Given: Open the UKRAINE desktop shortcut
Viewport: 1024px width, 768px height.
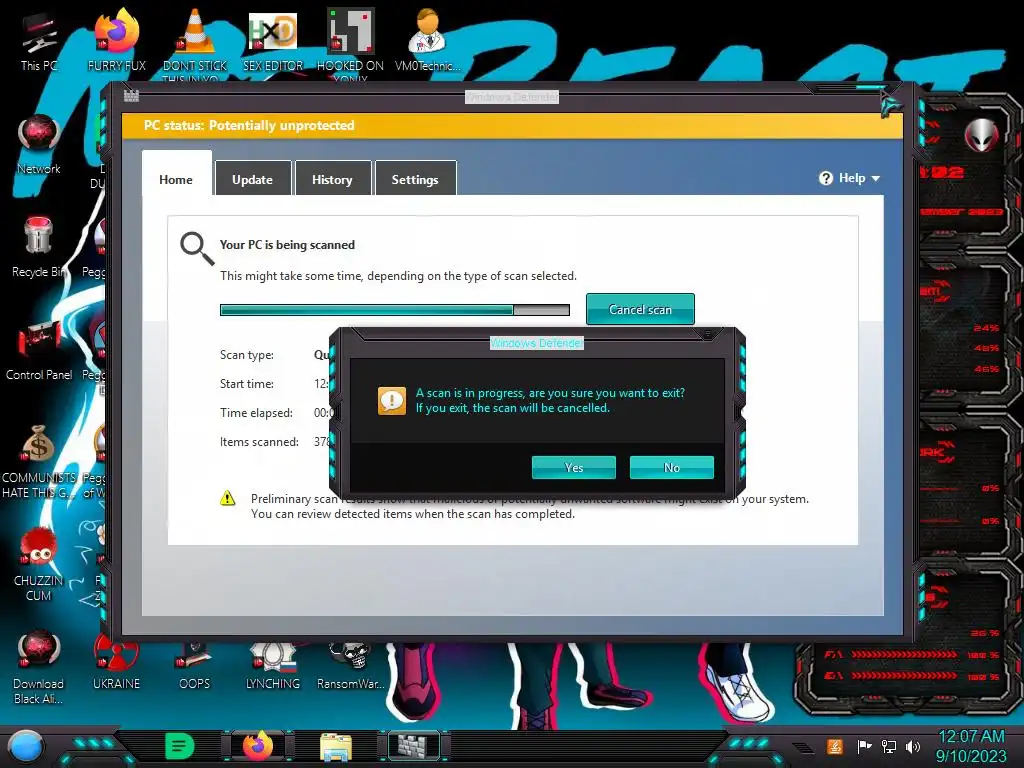Looking at the screenshot, I should coord(116,663).
